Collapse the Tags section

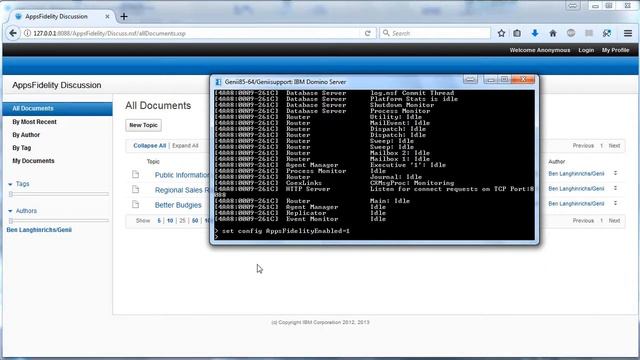(x=10, y=184)
